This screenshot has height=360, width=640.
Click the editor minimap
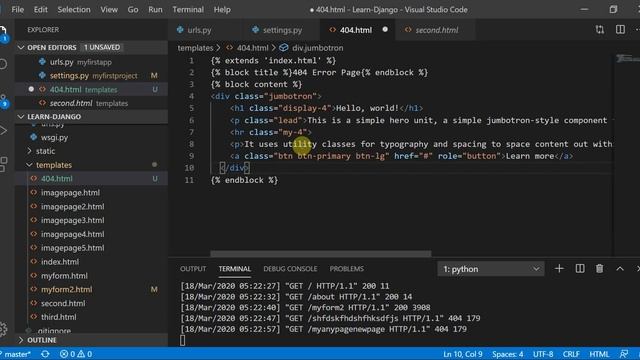pyautogui.click(x=627, y=59)
